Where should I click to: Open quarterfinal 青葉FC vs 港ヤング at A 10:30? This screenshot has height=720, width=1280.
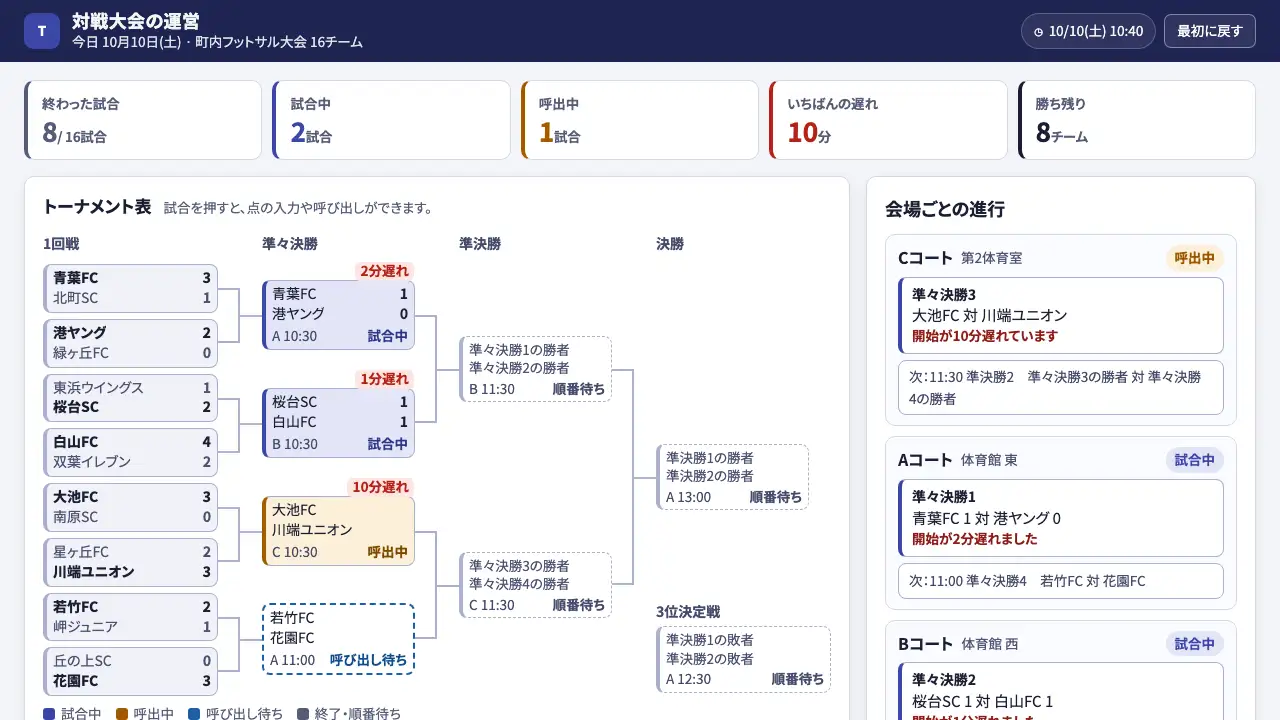(339, 315)
